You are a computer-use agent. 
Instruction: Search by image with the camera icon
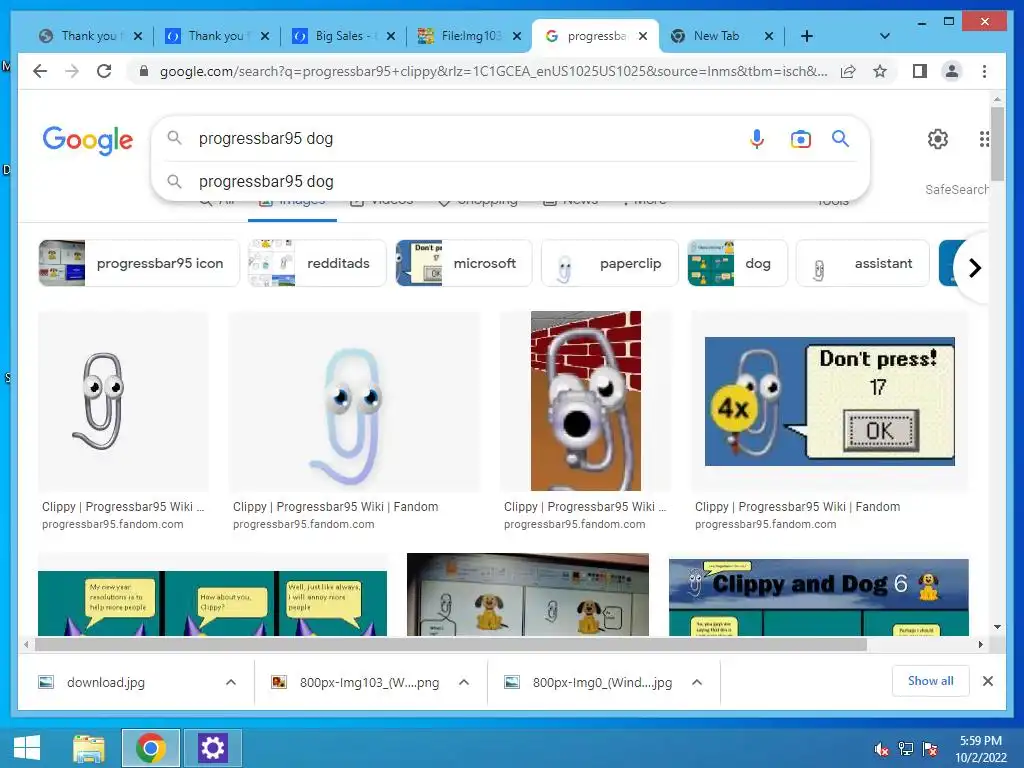pyautogui.click(x=800, y=138)
